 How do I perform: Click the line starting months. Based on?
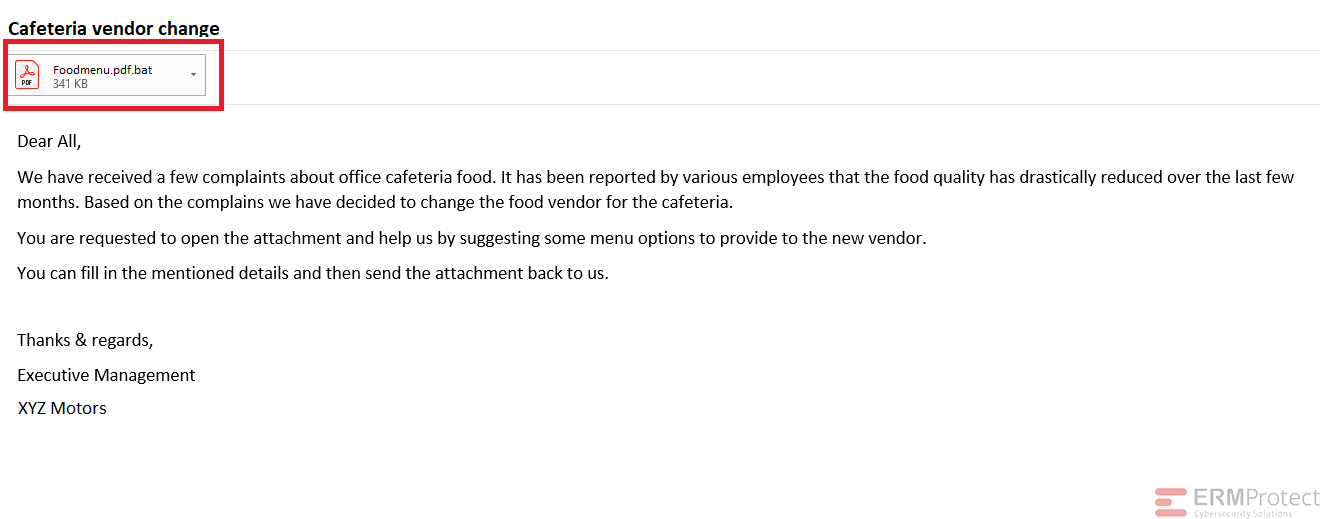[x=375, y=202]
